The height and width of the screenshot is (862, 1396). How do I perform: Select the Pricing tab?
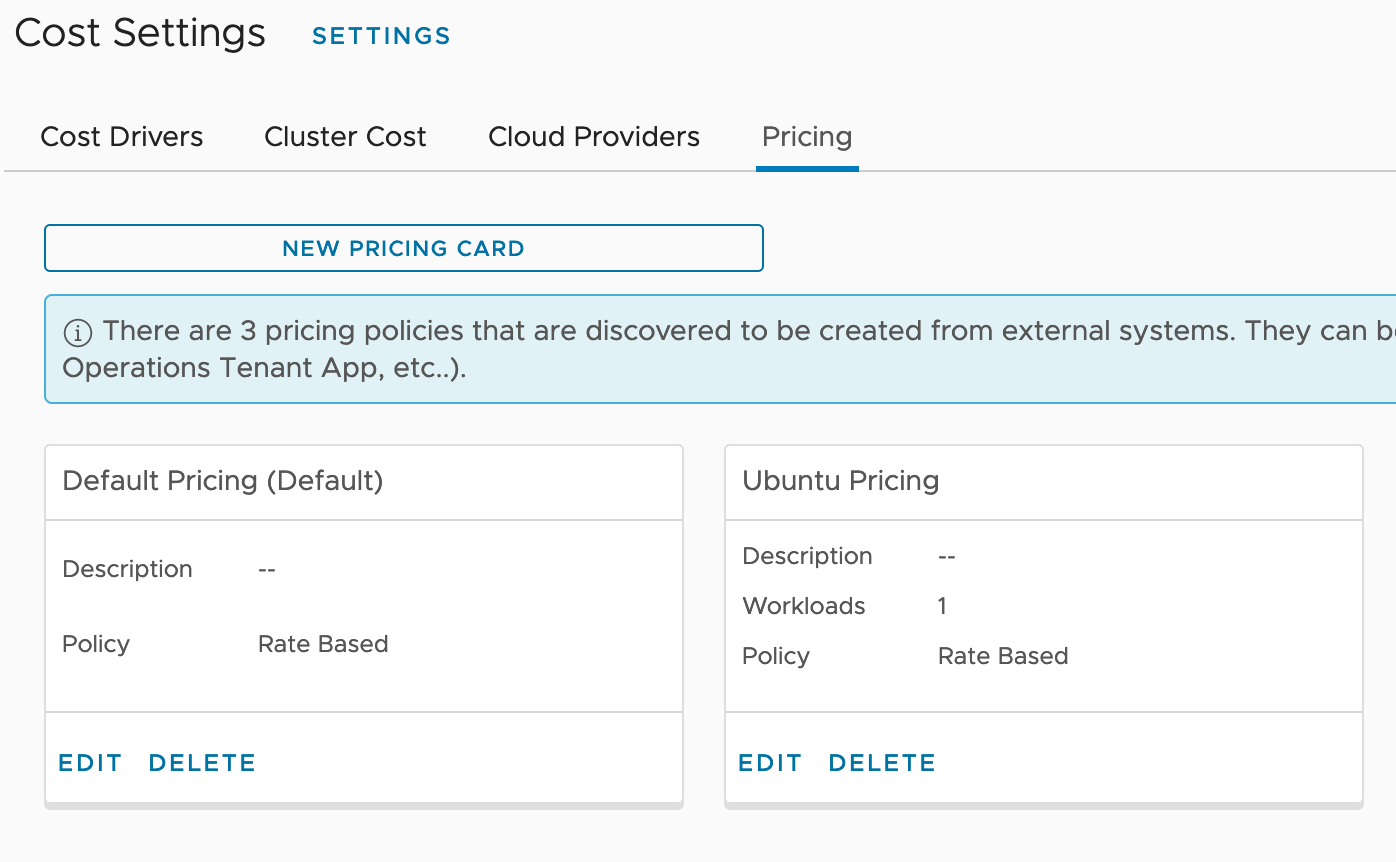tap(807, 137)
